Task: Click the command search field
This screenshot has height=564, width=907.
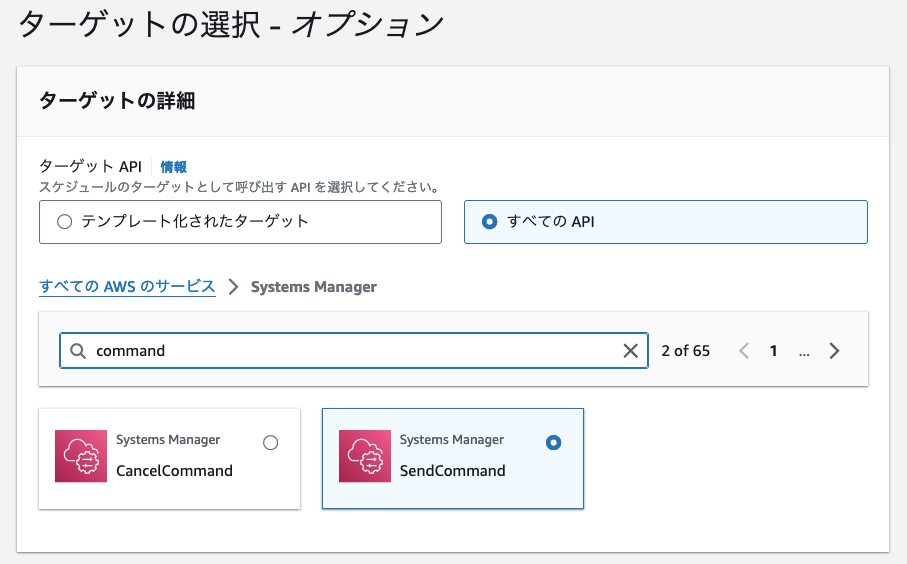Action: pos(353,351)
